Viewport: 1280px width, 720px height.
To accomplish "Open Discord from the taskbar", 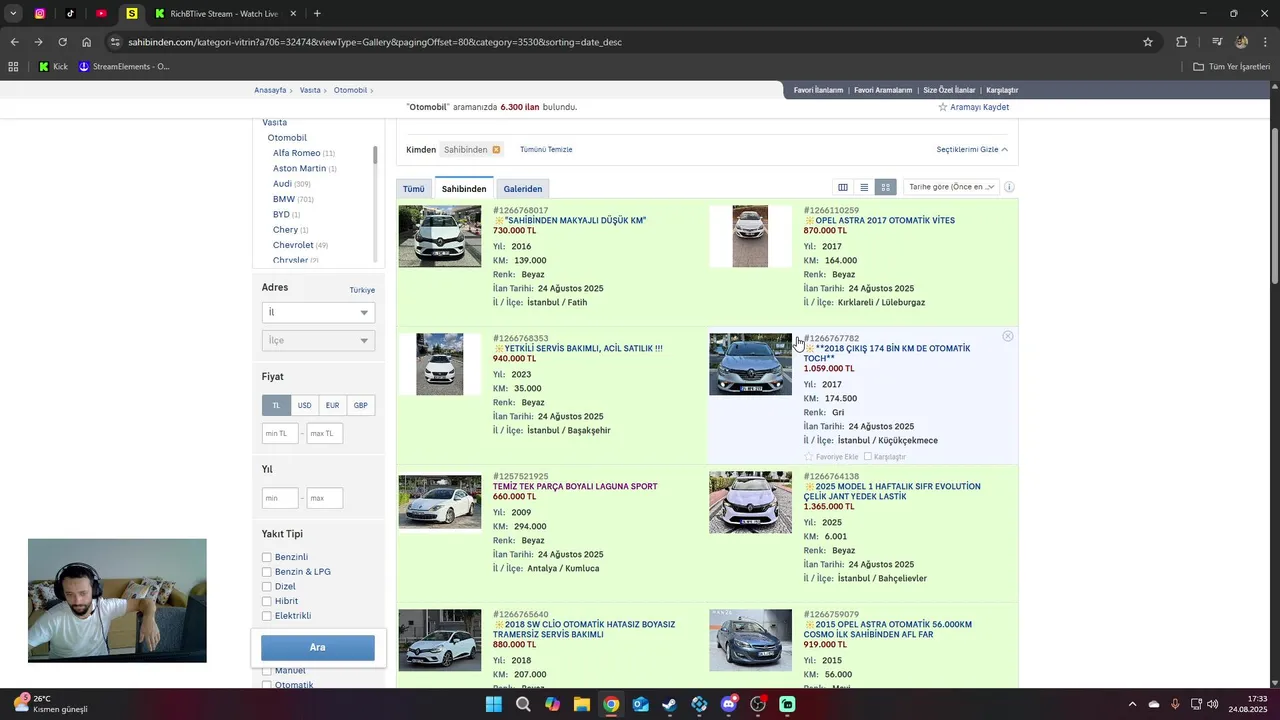I will coord(729,704).
